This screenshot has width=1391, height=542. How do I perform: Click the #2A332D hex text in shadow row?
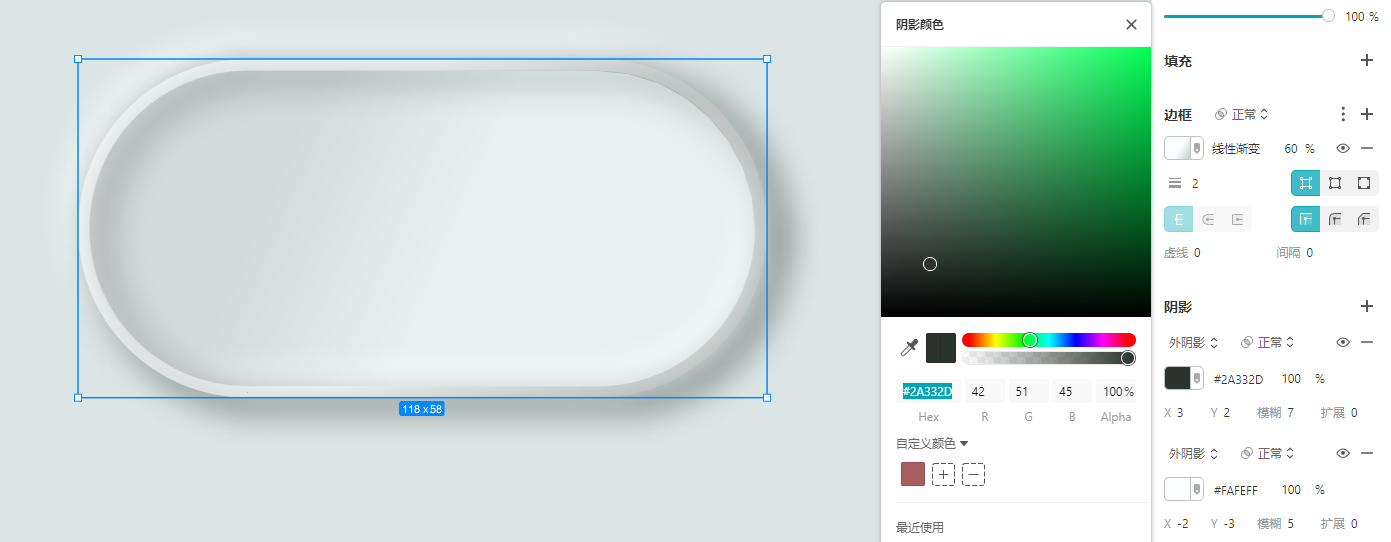point(1238,379)
